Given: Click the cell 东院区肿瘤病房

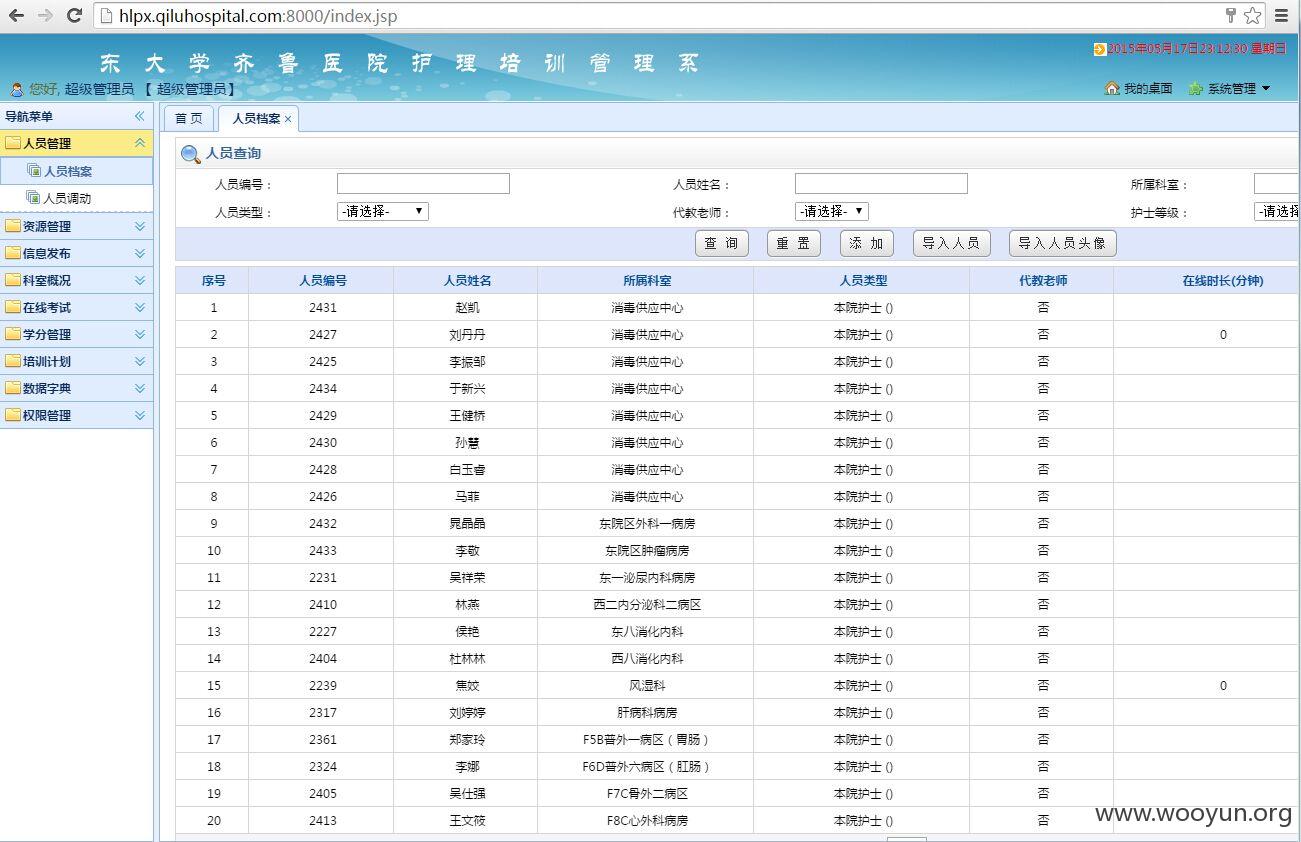Looking at the screenshot, I should 646,550.
